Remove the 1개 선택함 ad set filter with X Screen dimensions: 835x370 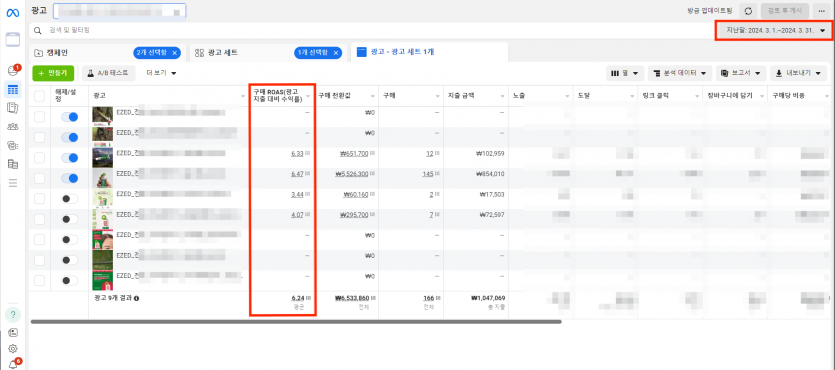pyautogui.click(x=336, y=53)
